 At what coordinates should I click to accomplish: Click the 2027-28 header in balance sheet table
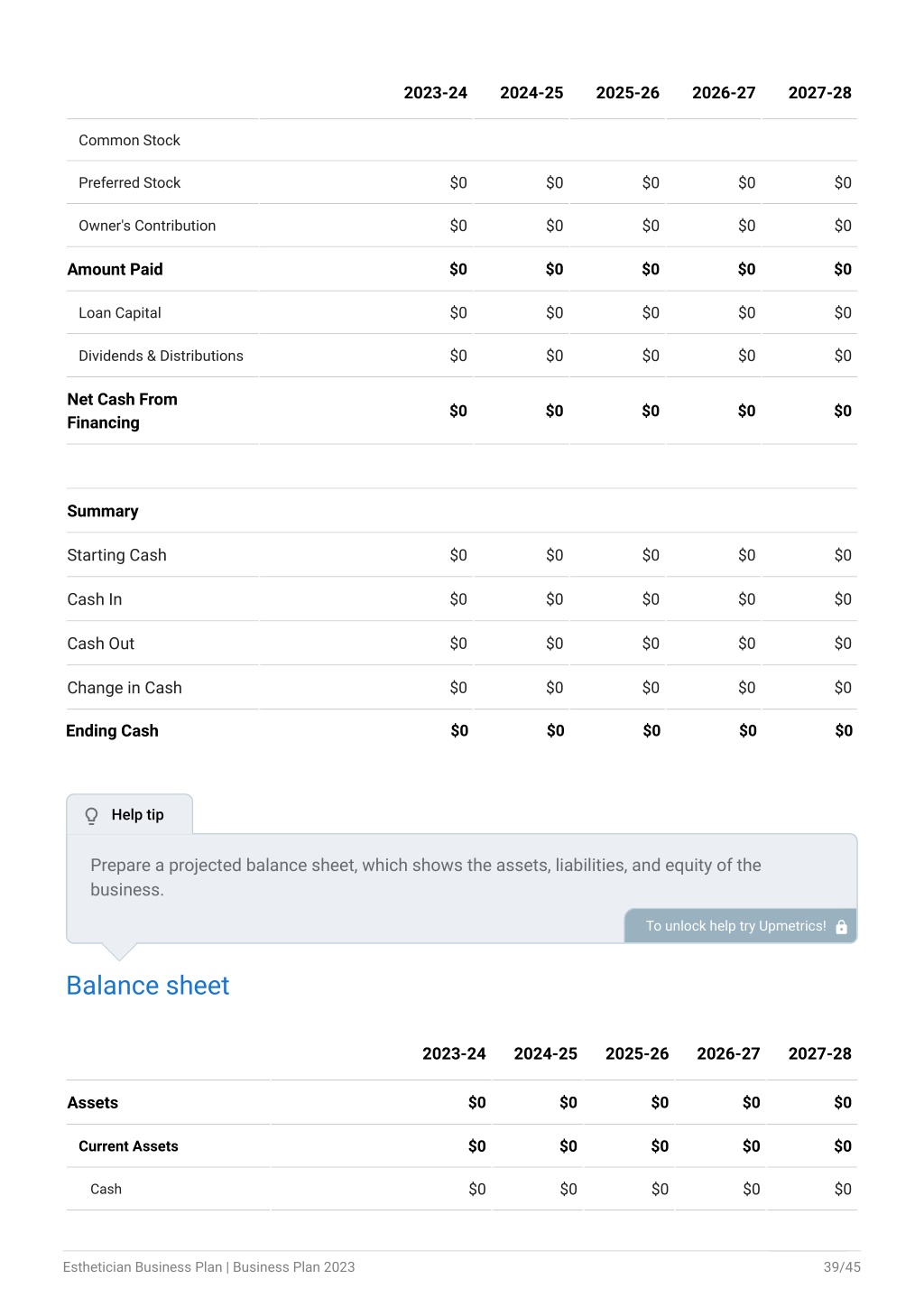click(x=819, y=1053)
